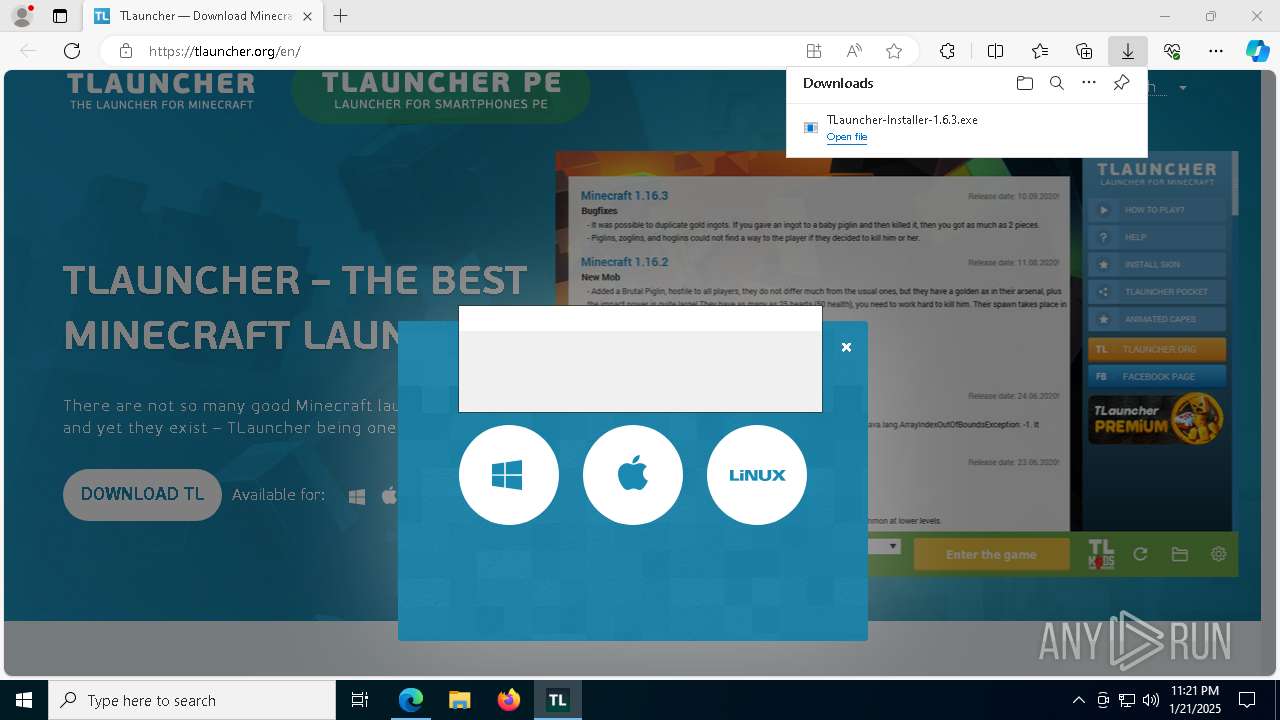
Task: Select the TLauncher — Download Minecraft tab
Action: (x=202, y=16)
